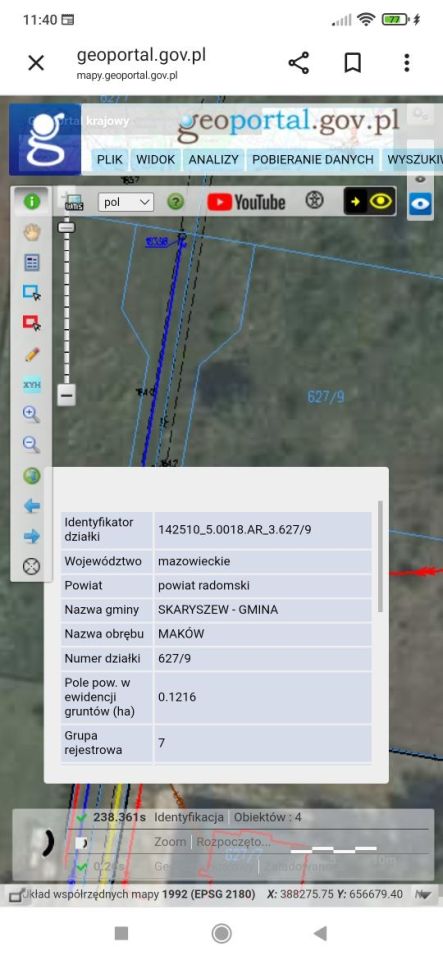Screen dimensions: 443x960
Task: Click the geoportal.gov.pl address title
Action: point(141,55)
